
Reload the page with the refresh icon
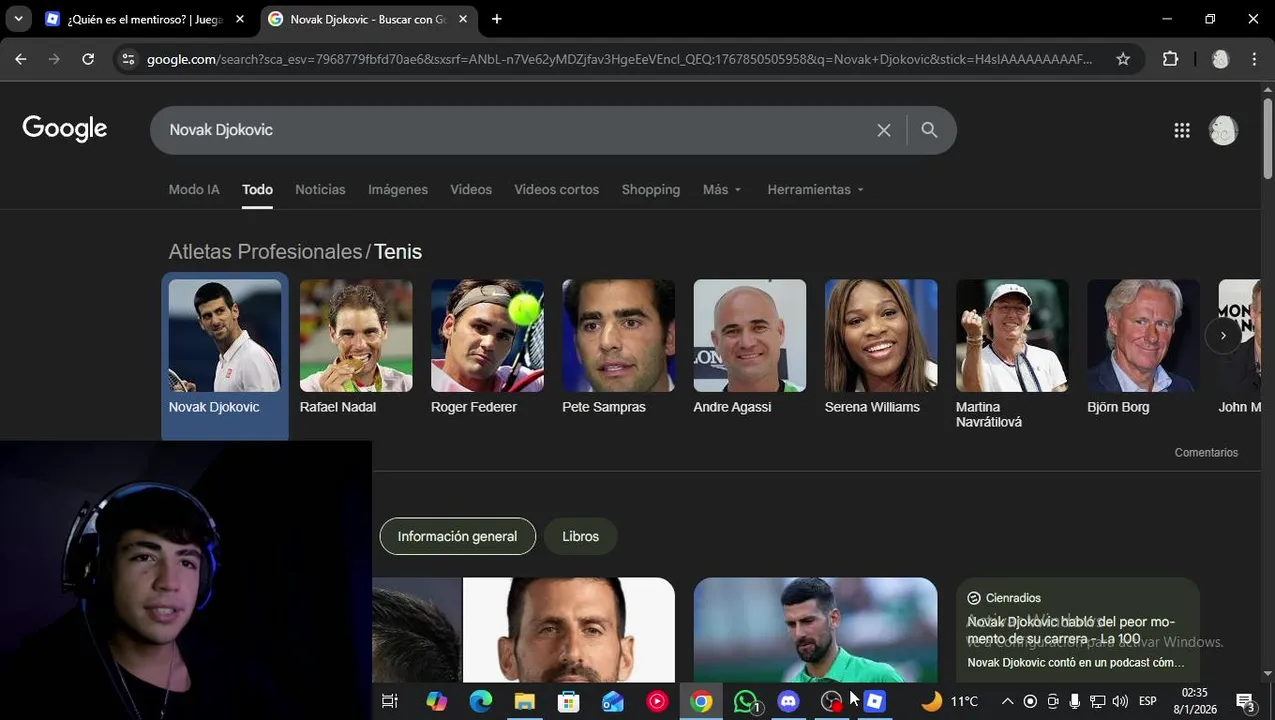[x=88, y=59]
